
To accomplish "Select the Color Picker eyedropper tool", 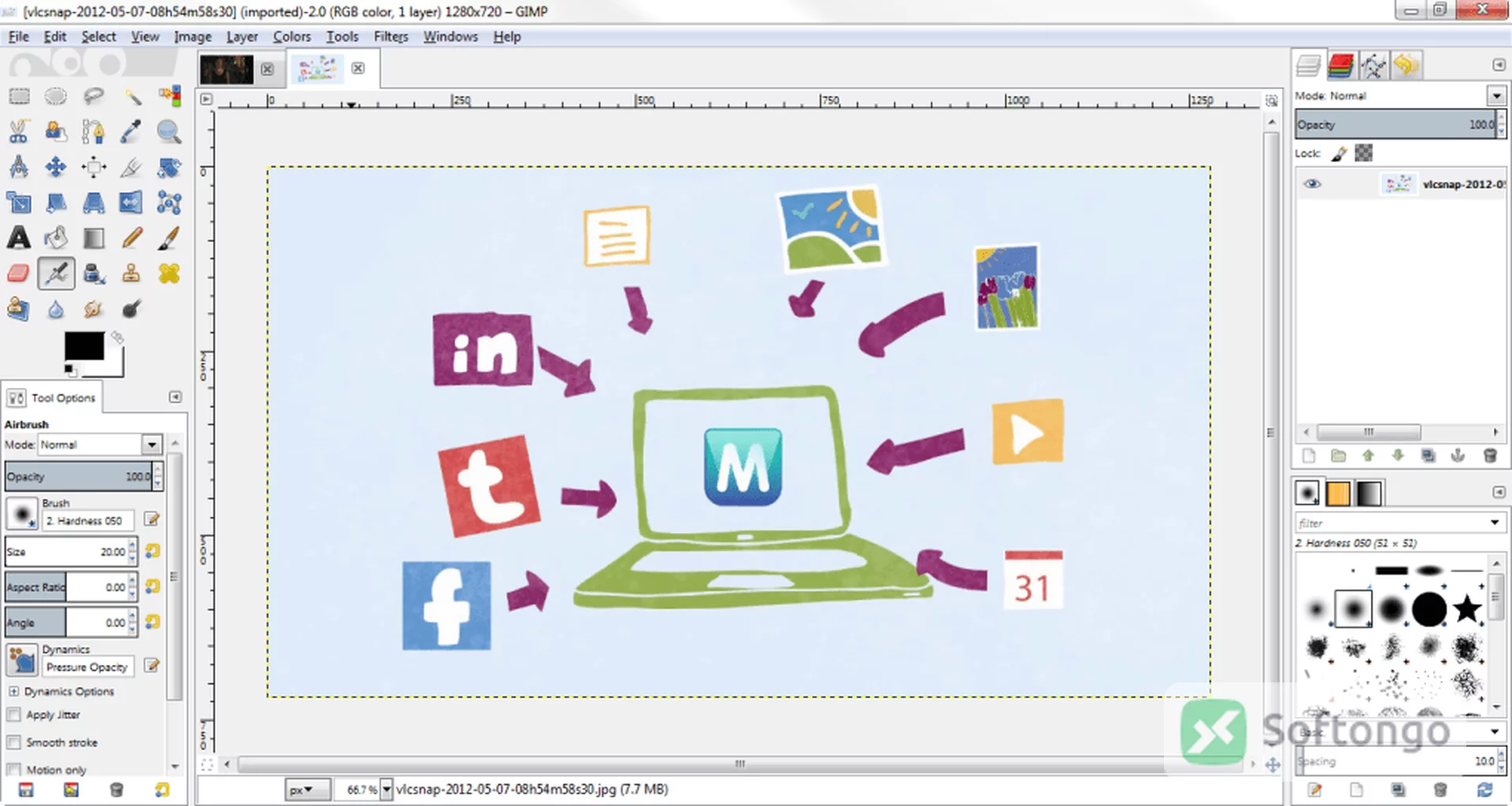I will (132, 131).
